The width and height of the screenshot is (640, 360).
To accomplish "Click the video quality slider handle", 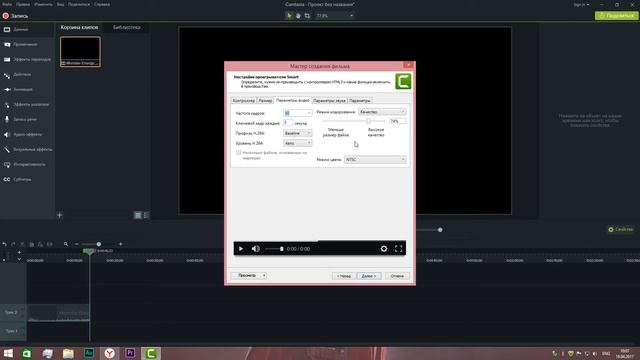I will [x=369, y=121].
